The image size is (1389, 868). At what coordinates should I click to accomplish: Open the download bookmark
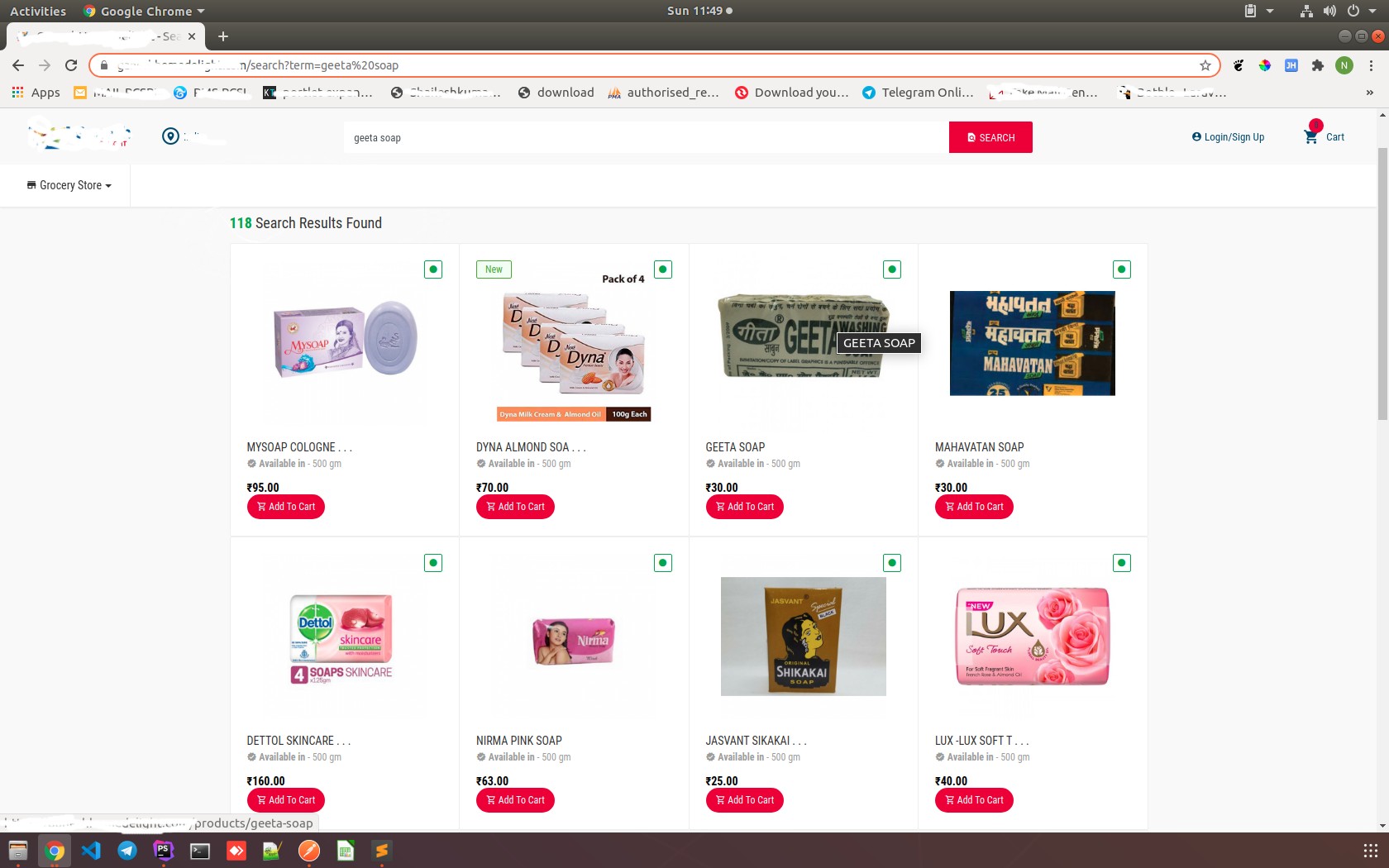(x=556, y=93)
